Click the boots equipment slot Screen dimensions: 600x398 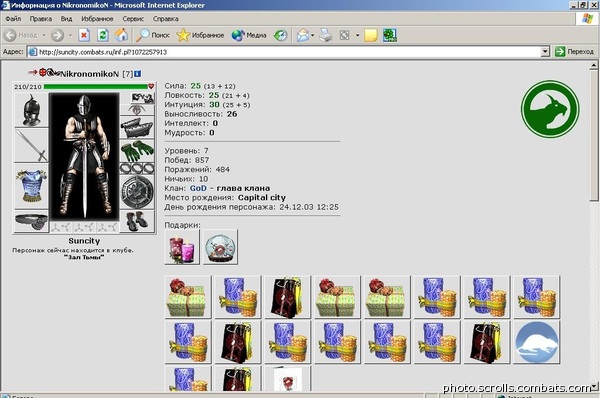point(137,221)
